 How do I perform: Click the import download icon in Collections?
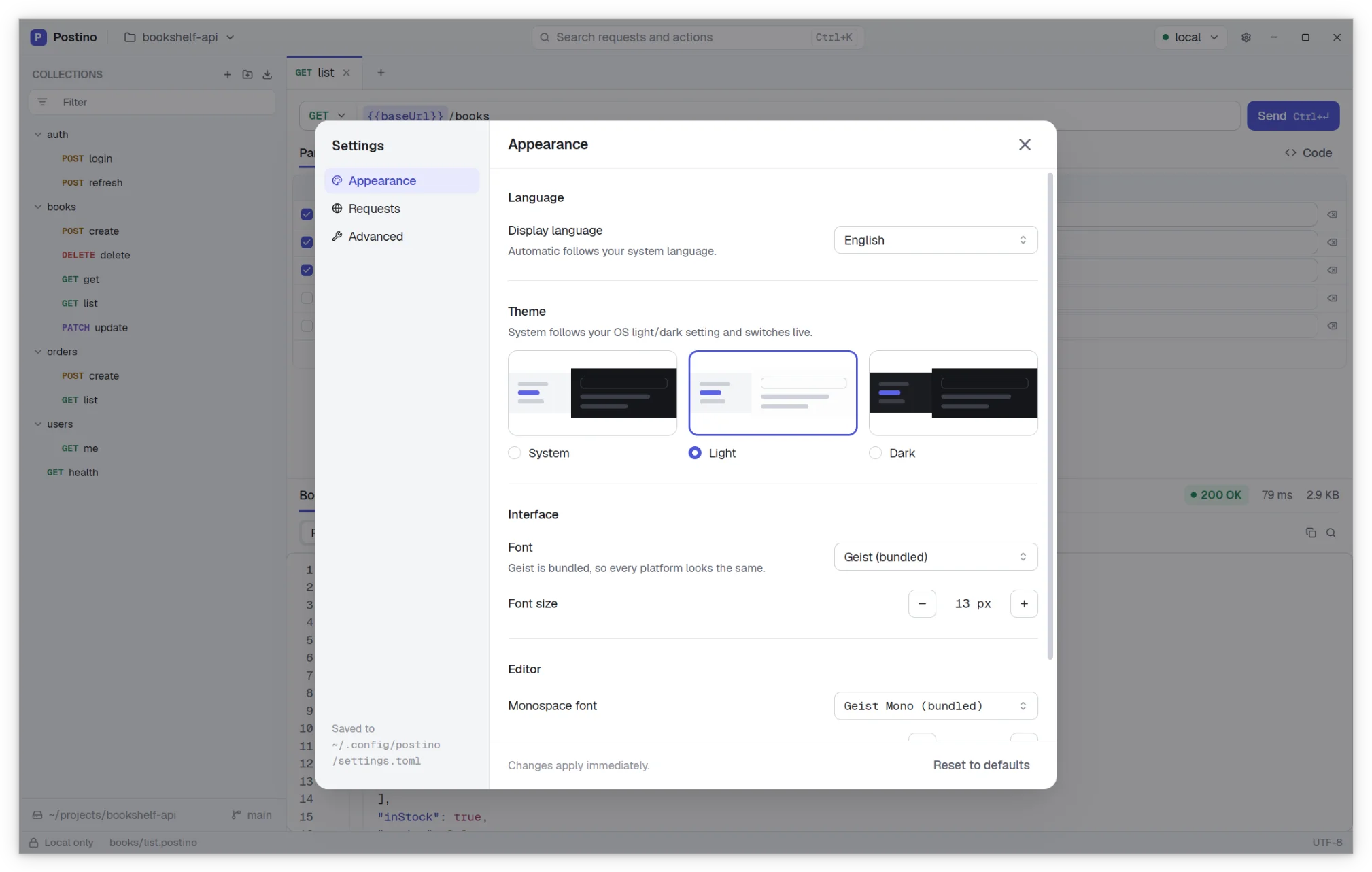tap(267, 74)
